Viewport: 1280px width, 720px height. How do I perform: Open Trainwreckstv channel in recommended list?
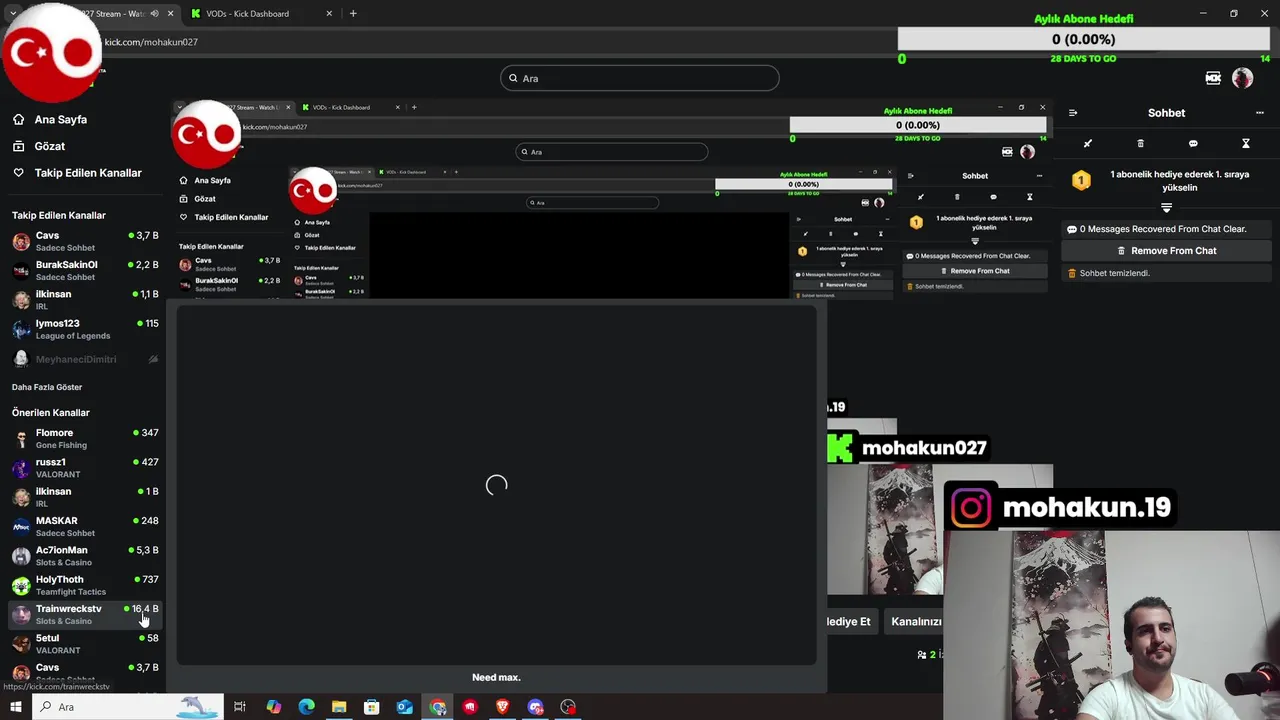(x=85, y=614)
